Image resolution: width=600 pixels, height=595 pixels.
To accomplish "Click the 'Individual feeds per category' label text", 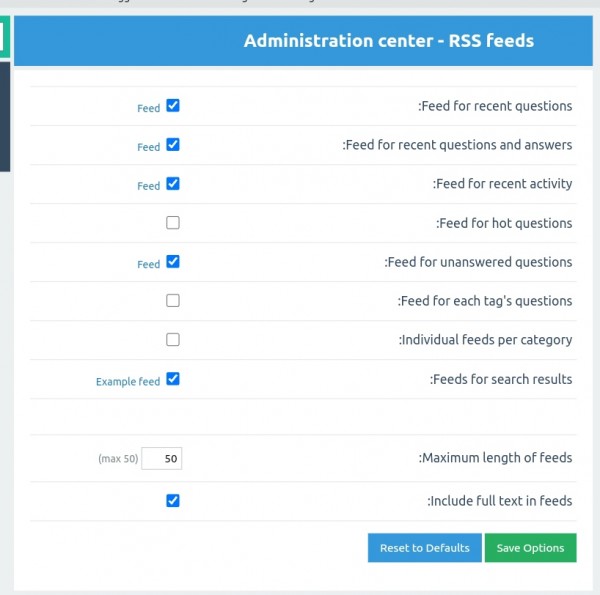I will point(485,340).
